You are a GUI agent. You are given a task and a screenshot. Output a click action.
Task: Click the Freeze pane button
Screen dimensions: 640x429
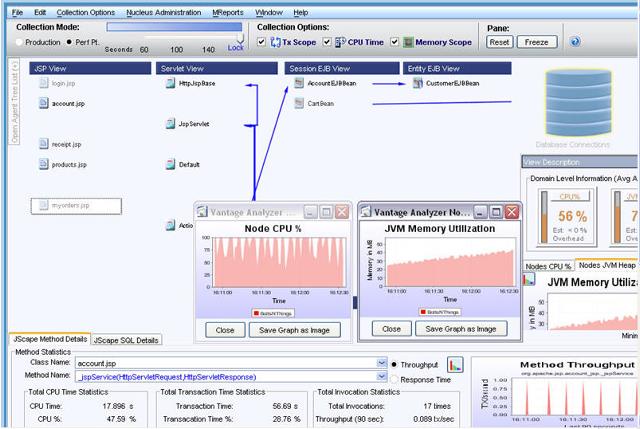pos(537,42)
